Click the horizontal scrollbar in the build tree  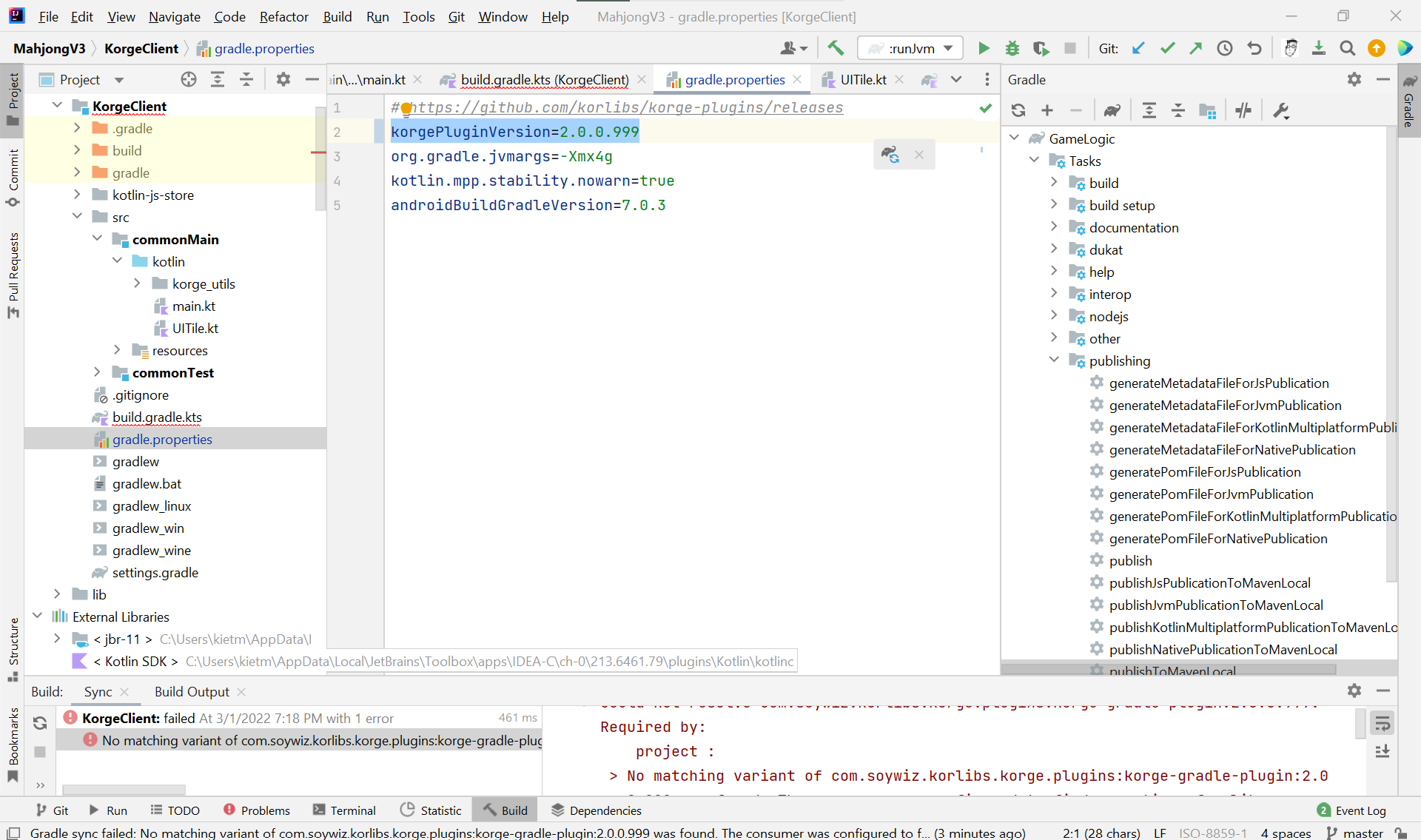124,789
